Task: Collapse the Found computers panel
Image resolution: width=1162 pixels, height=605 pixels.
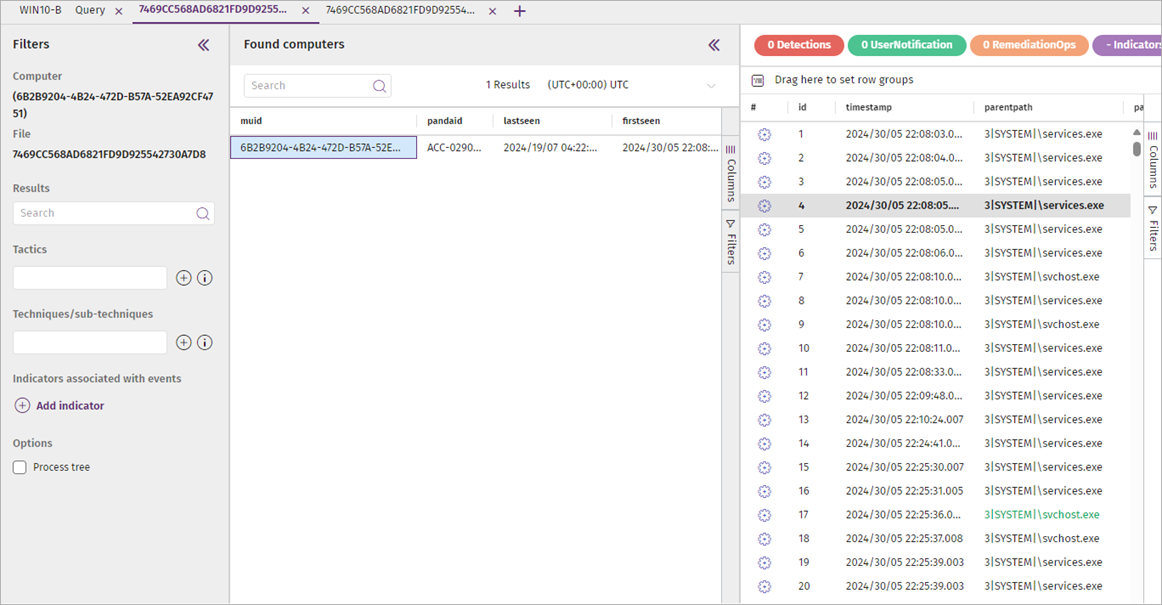Action: (x=714, y=45)
